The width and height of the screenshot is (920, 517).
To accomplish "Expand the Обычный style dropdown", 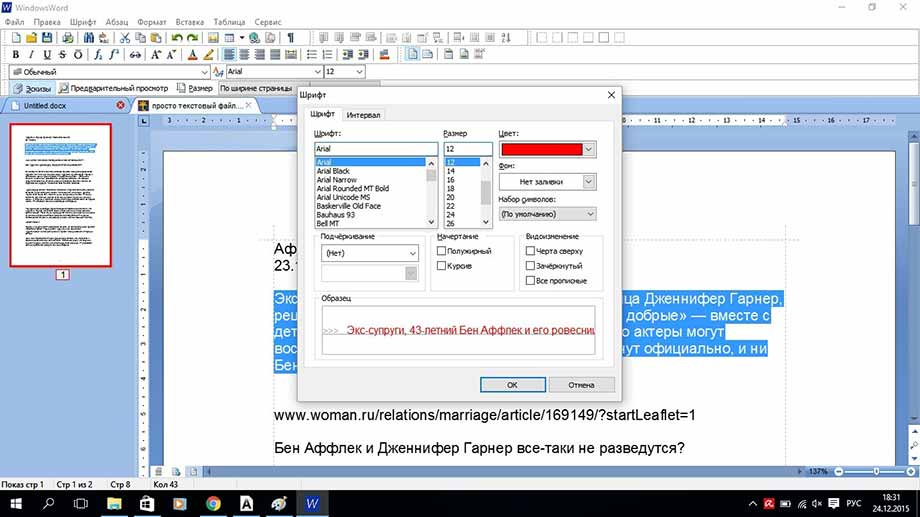I will (x=204, y=72).
